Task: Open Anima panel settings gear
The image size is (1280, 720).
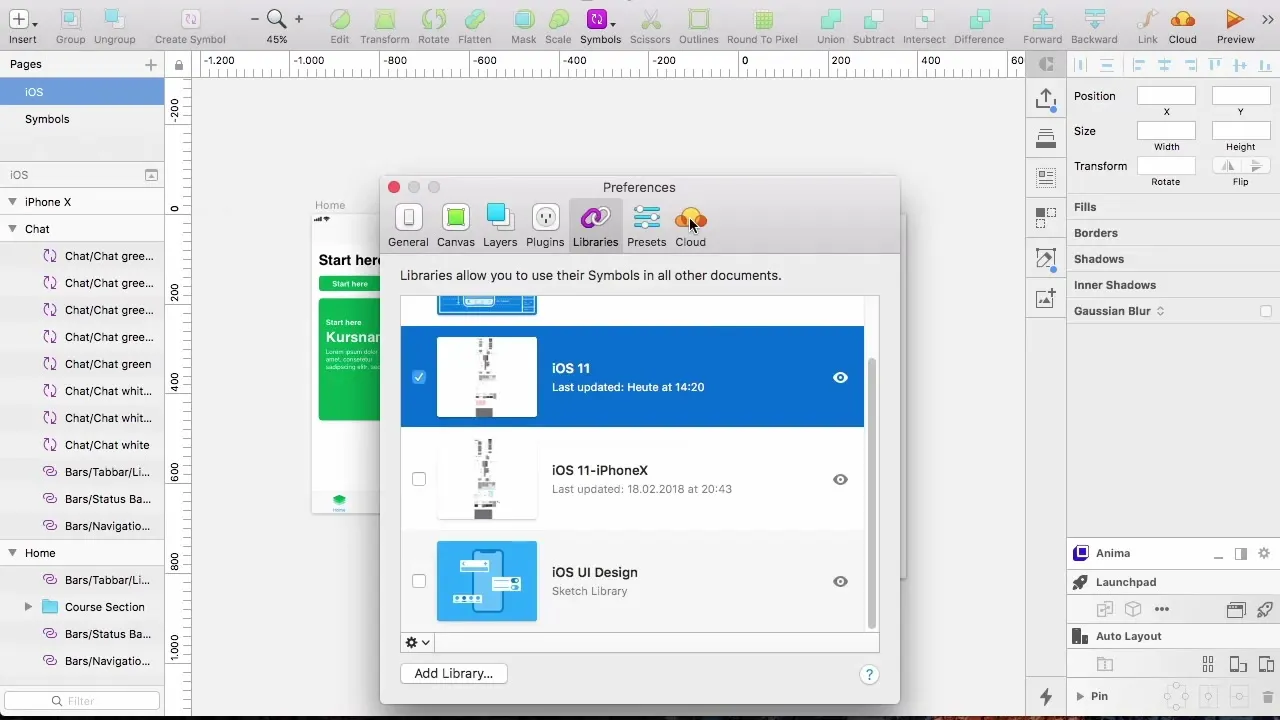Action: pyautogui.click(x=1264, y=553)
